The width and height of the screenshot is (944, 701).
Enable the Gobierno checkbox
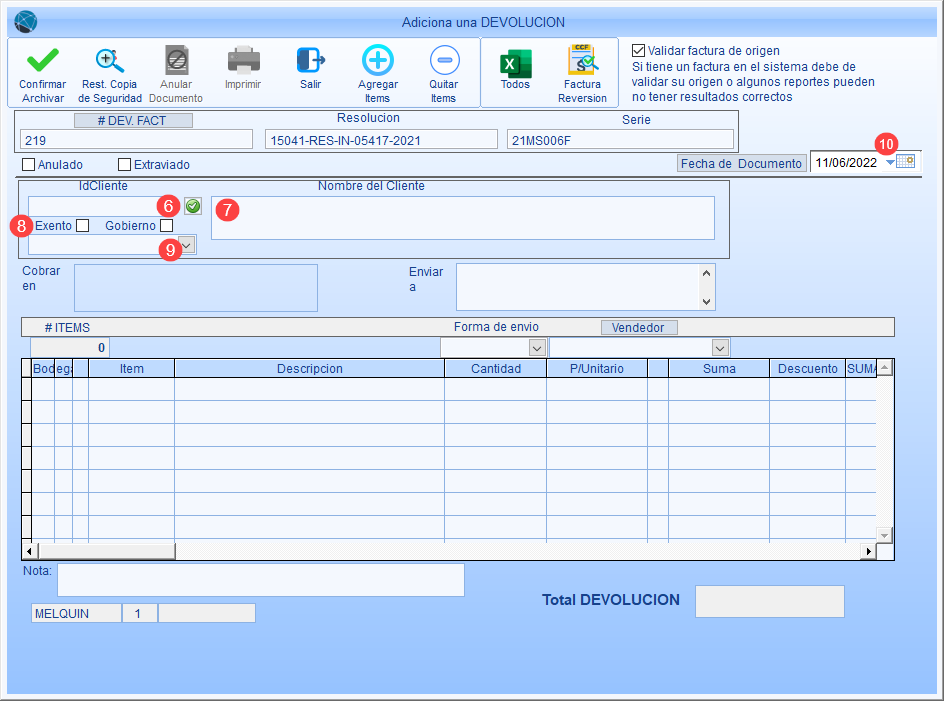click(x=167, y=226)
